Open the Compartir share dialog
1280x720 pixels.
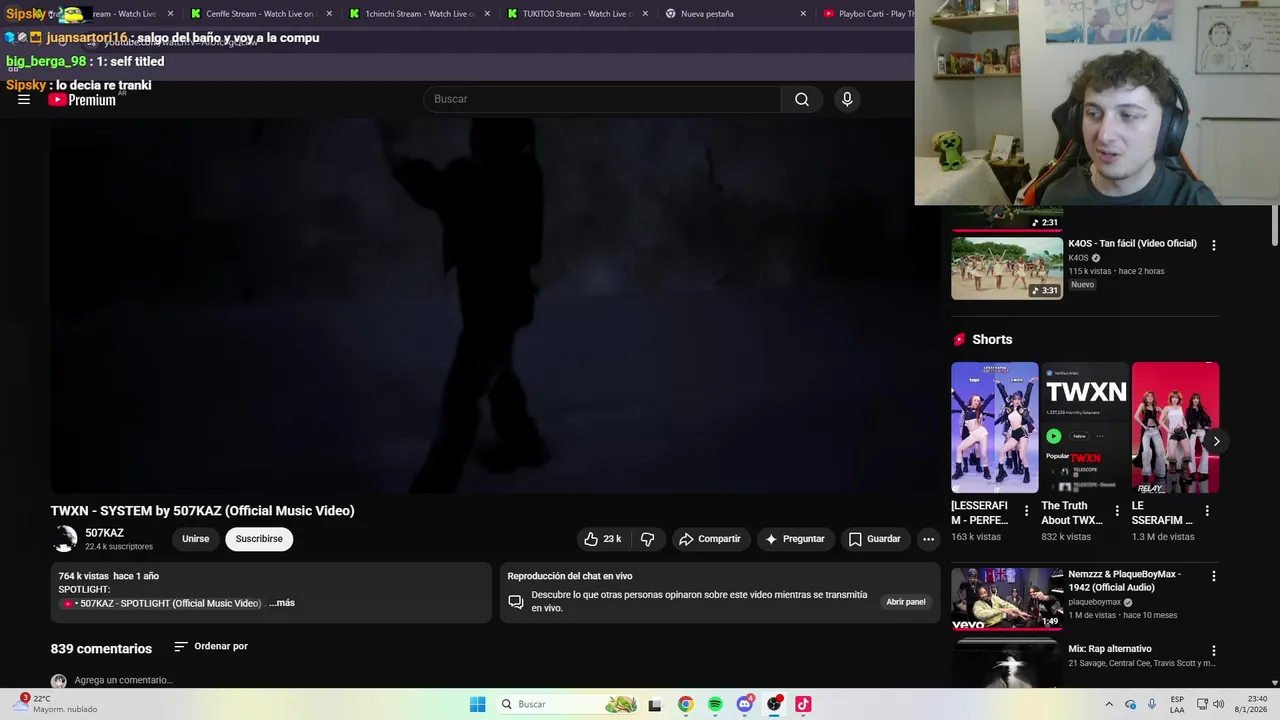tap(710, 539)
